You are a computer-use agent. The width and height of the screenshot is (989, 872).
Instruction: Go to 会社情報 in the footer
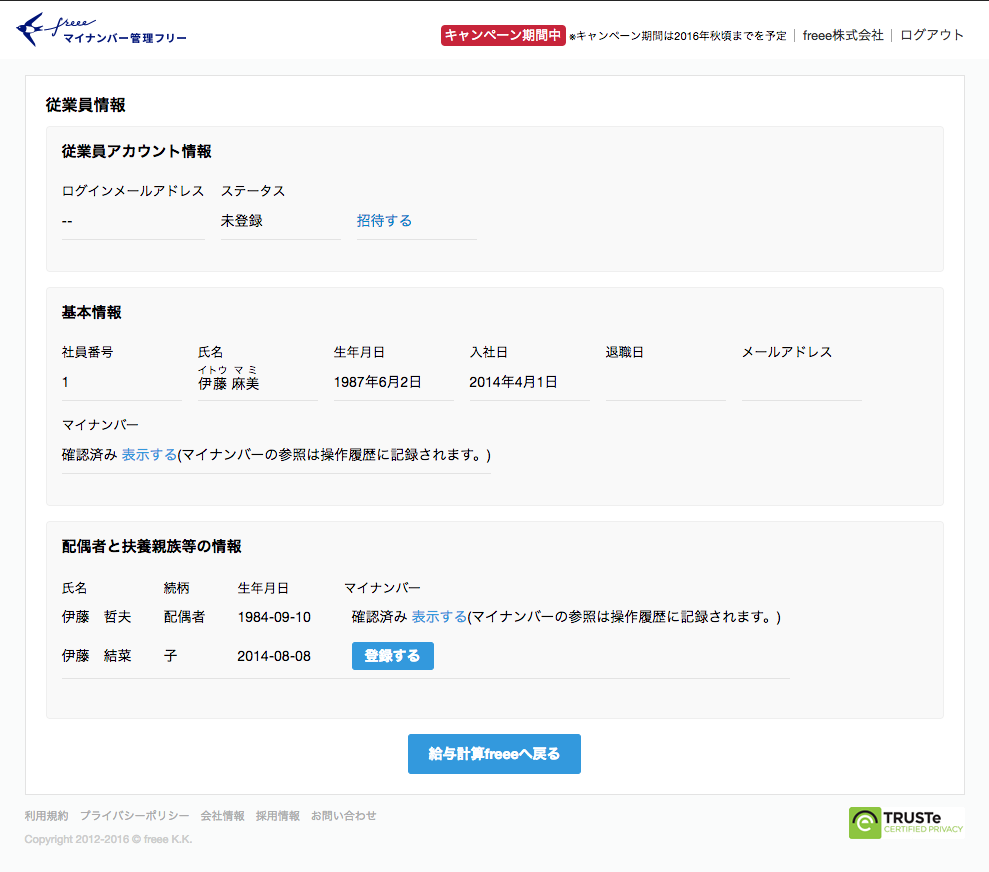coord(222,816)
